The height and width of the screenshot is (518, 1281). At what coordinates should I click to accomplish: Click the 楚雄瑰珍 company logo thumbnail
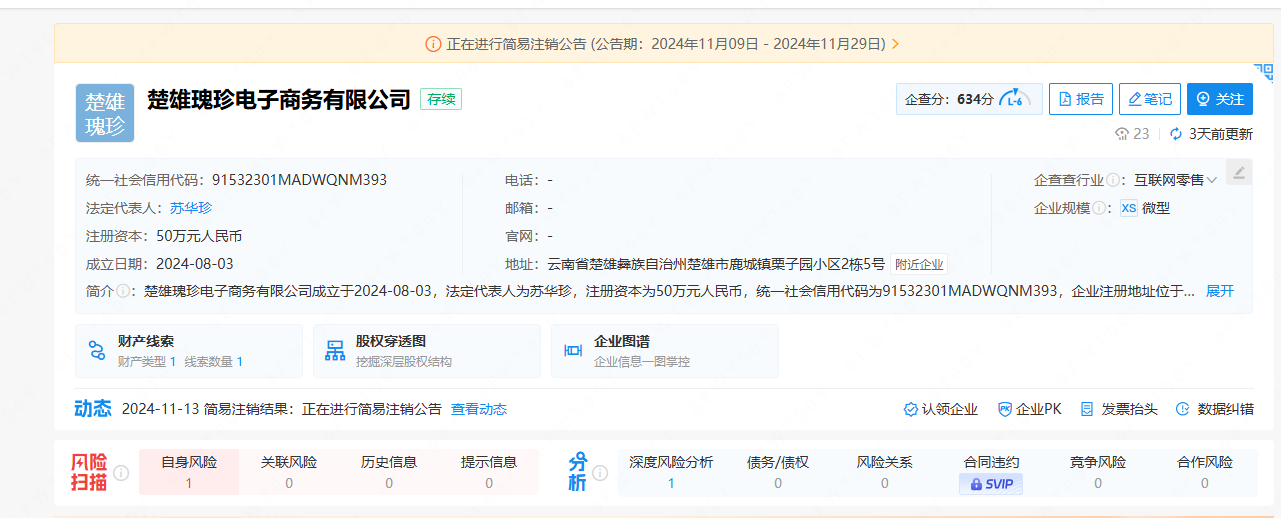105,113
